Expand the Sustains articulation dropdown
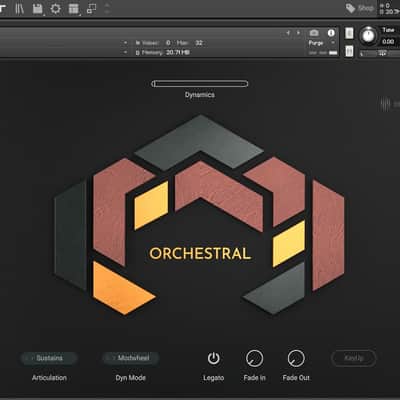This screenshot has height=400, width=400. click(x=49, y=358)
